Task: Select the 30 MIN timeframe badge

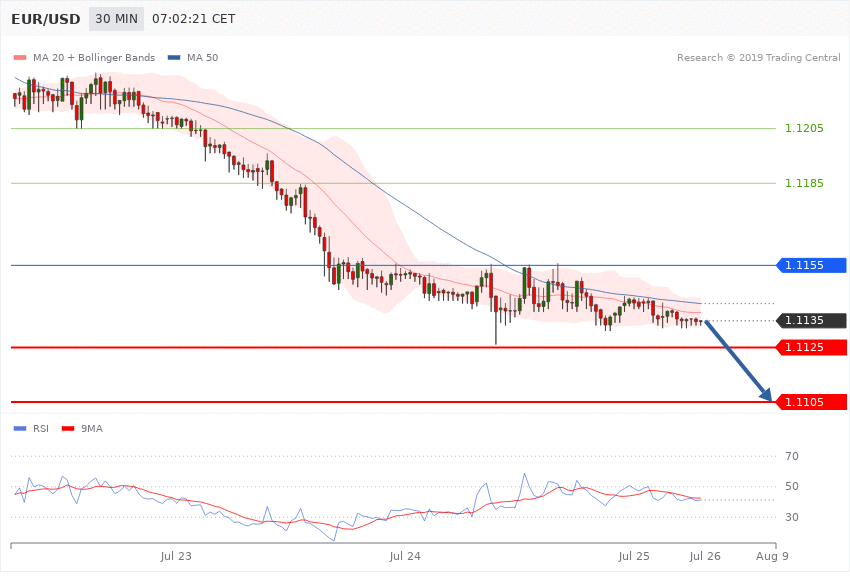Action: [x=117, y=19]
